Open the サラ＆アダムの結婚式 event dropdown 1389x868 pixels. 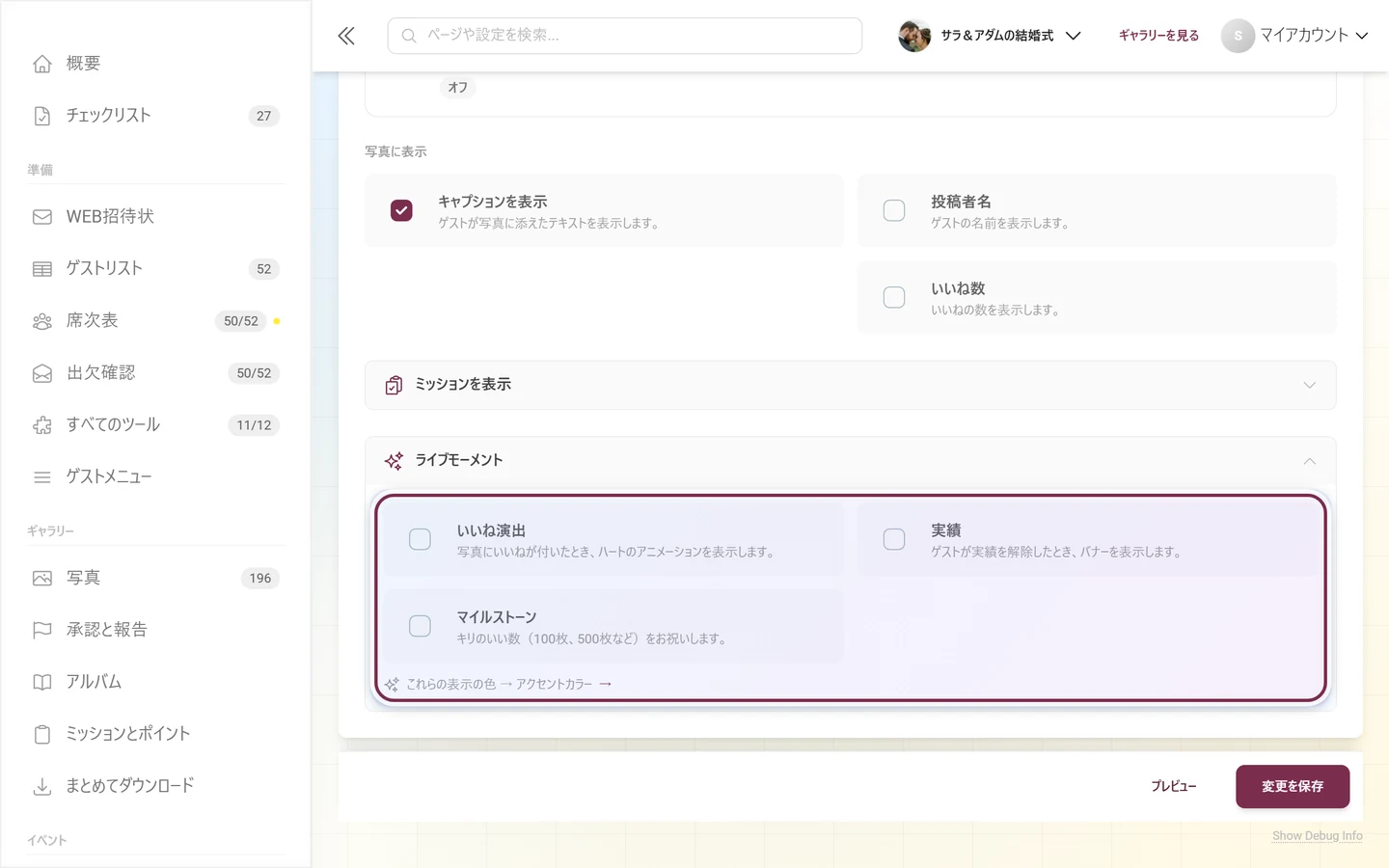[990, 36]
